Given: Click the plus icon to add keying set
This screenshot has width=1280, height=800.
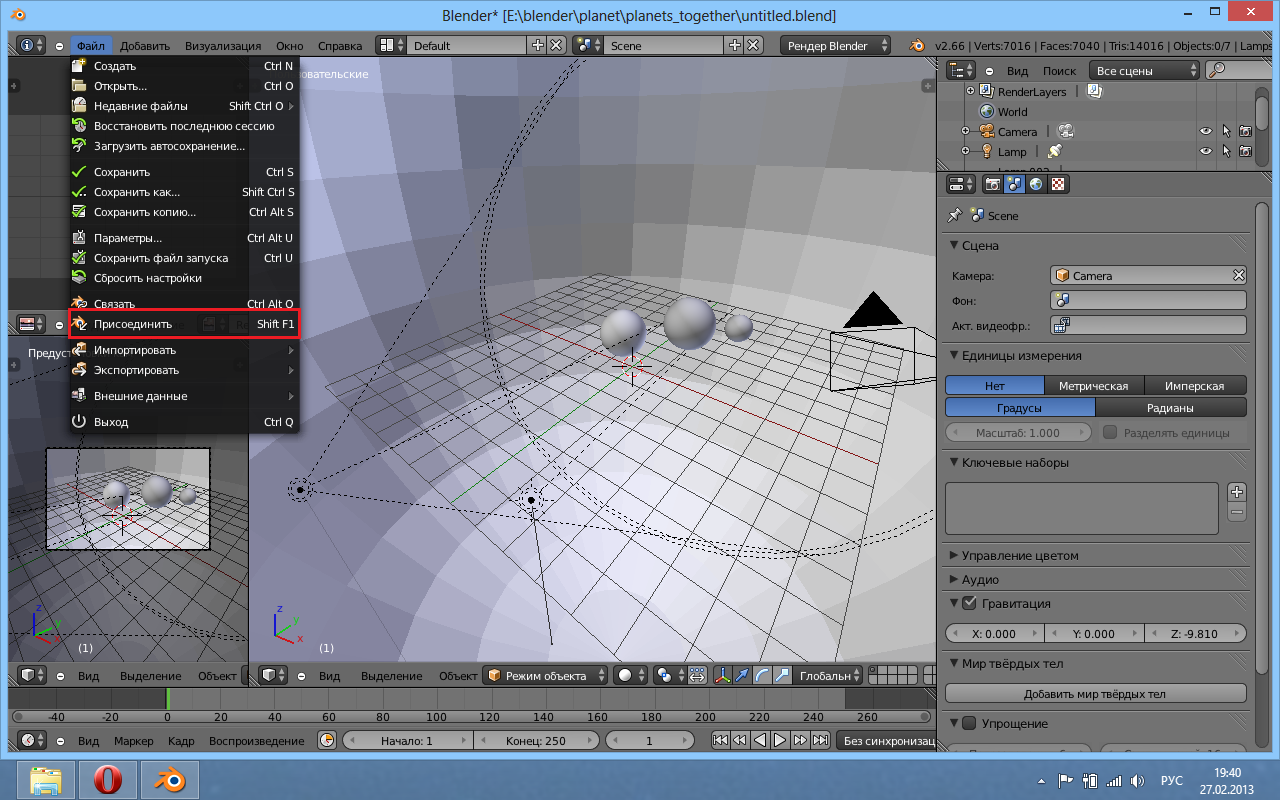Looking at the screenshot, I should (x=1237, y=492).
